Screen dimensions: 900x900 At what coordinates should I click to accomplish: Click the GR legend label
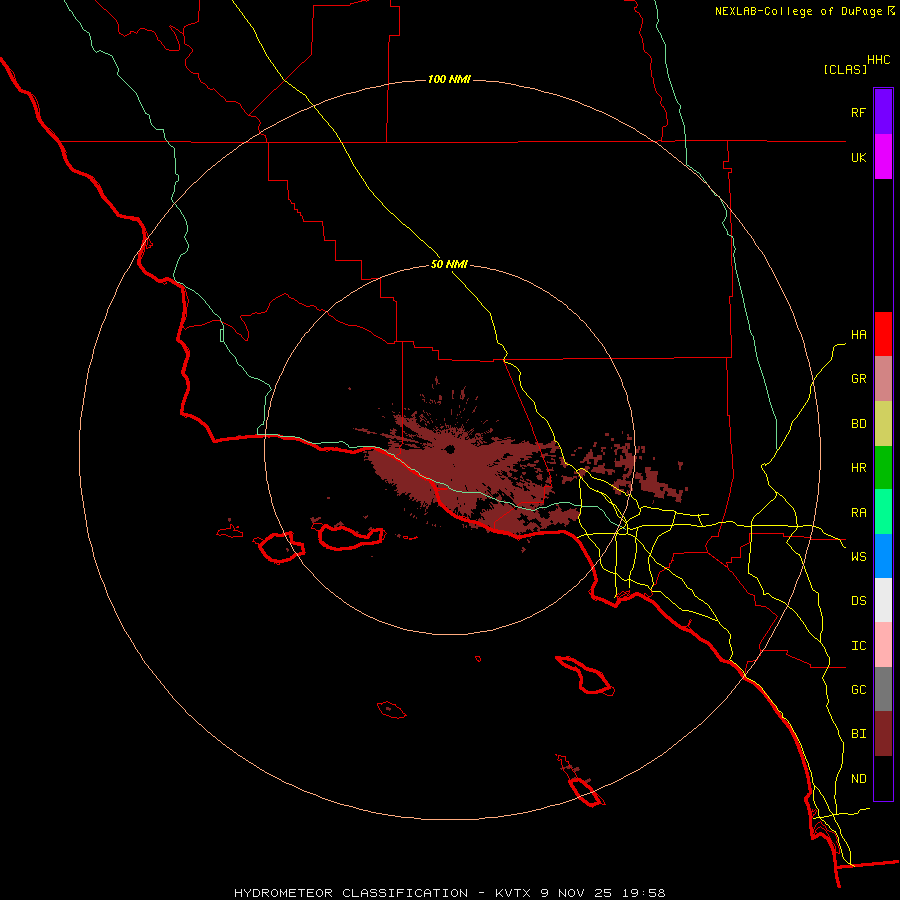[858, 379]
